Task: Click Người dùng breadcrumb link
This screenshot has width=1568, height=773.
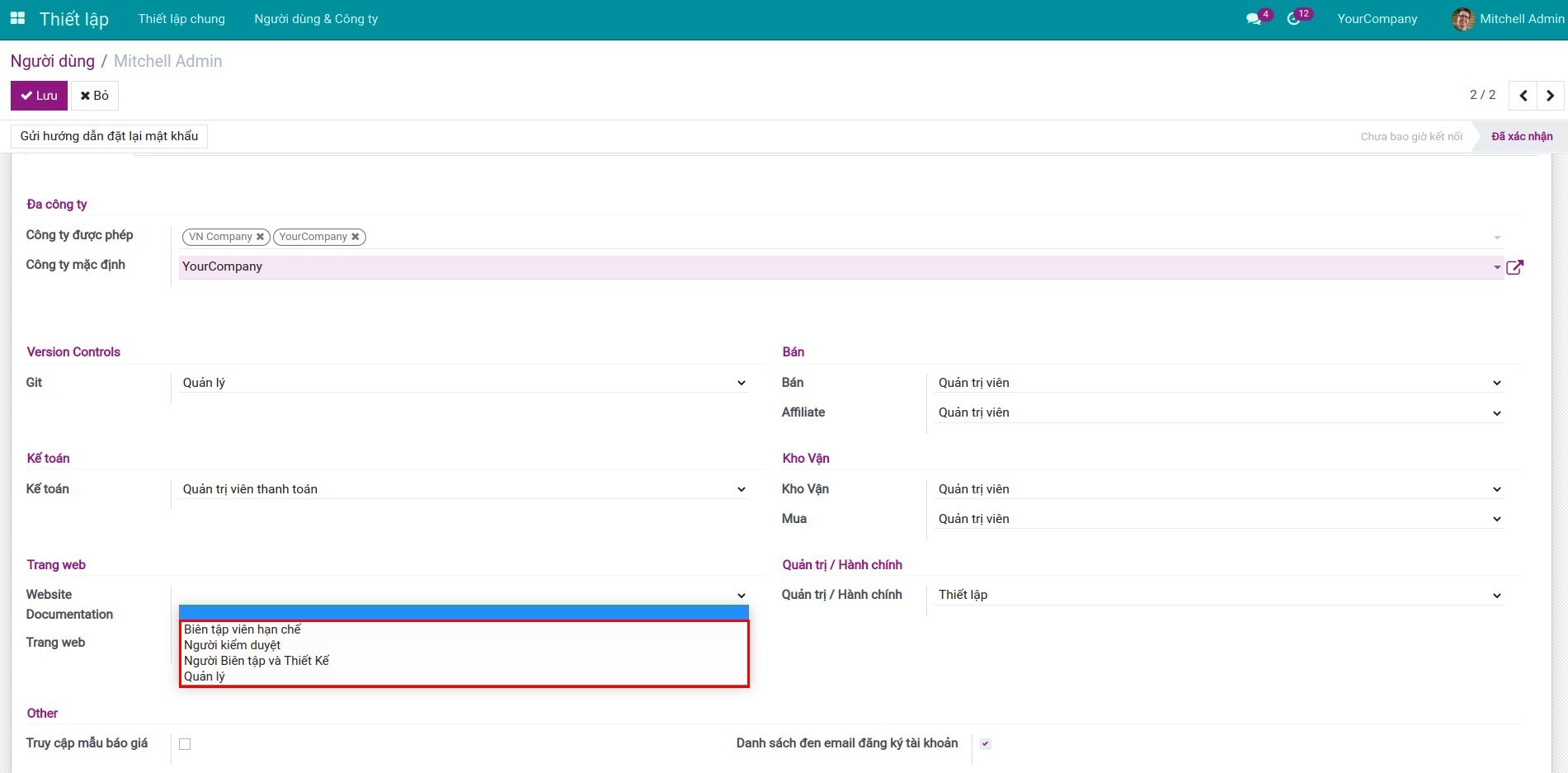Action: coord(52,61)
